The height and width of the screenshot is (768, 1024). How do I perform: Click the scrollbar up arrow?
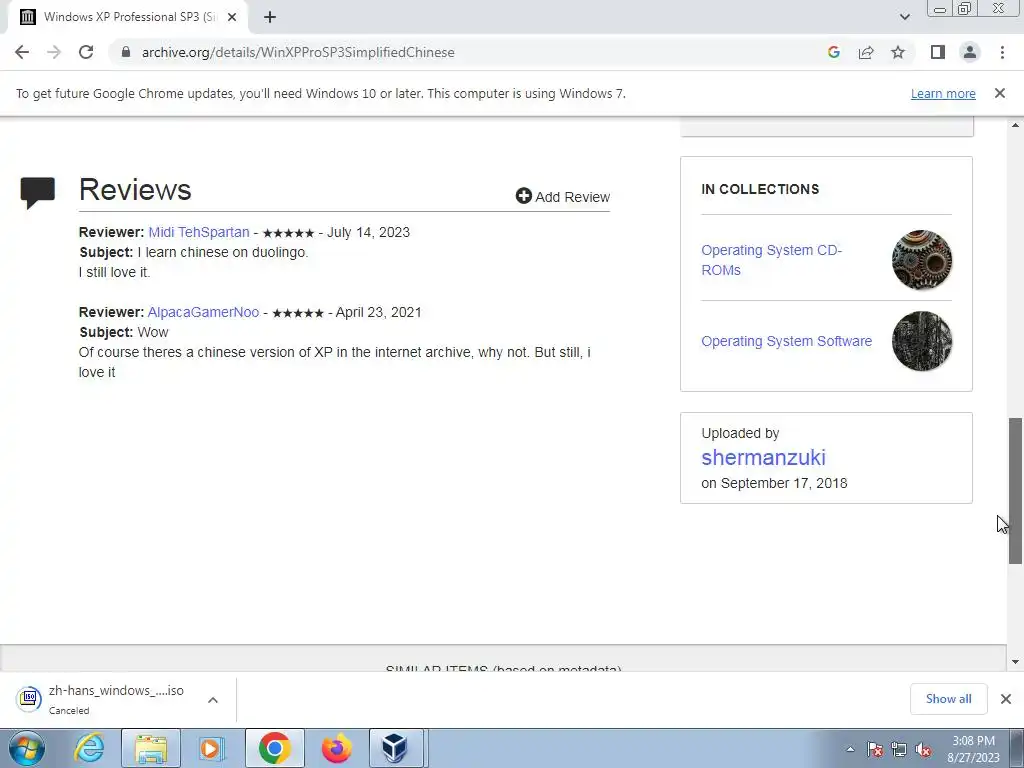coord(1016,125)
